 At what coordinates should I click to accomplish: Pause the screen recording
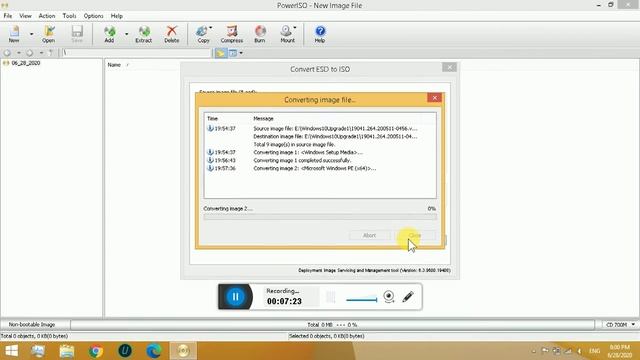click(236, 297)
